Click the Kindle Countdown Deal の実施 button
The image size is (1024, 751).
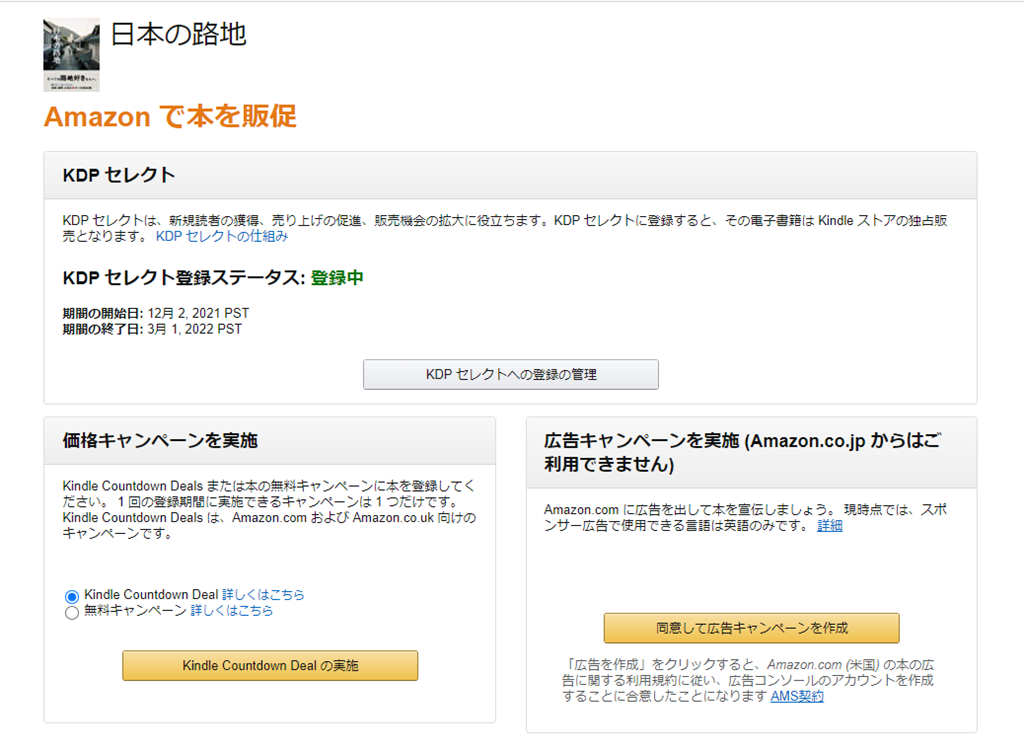270,665
